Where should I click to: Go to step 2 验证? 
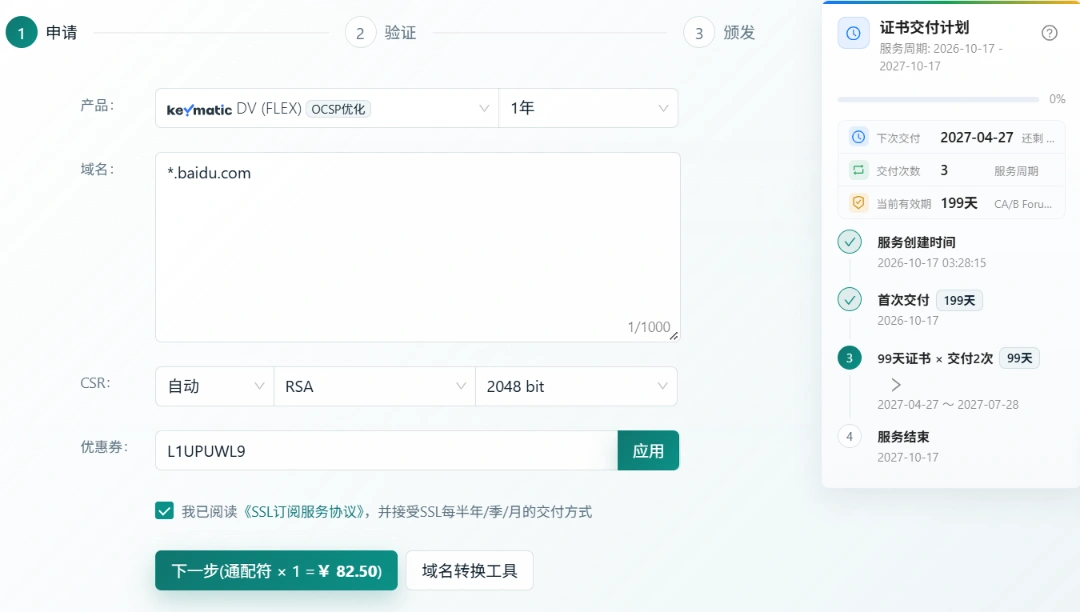coord(381,32)
